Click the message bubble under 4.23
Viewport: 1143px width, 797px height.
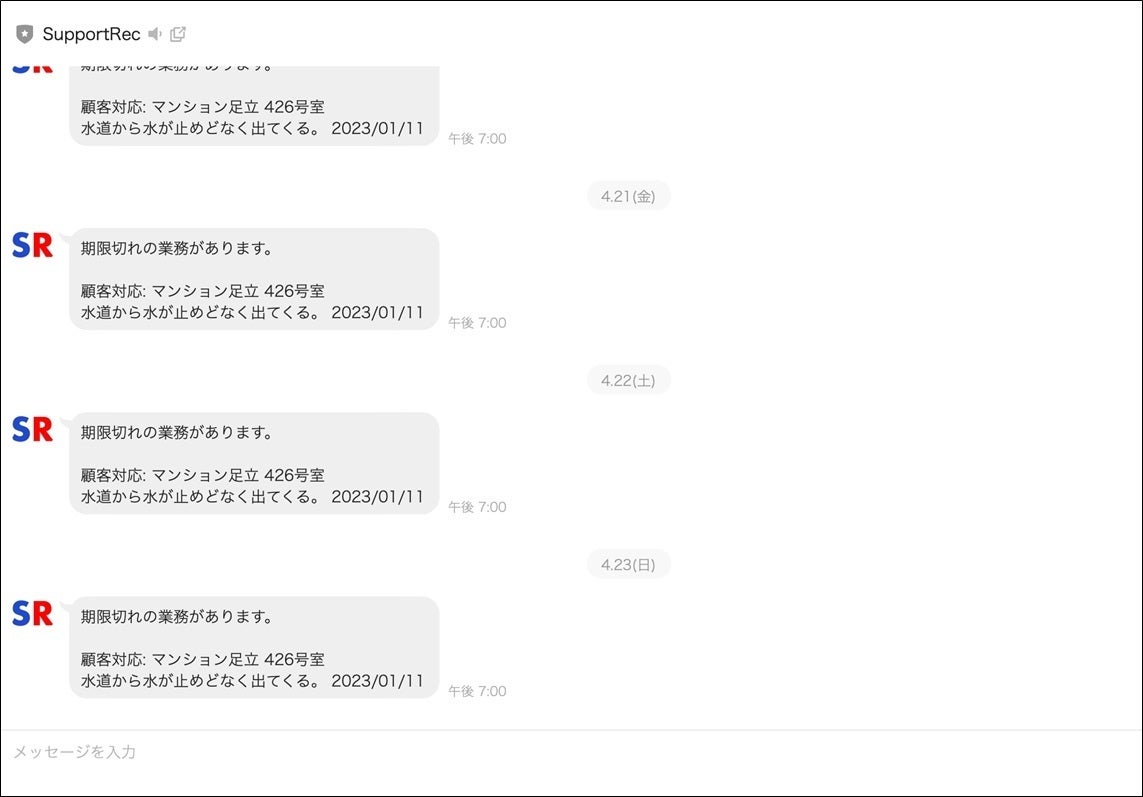pyautogui.click(x=254, y=648)
